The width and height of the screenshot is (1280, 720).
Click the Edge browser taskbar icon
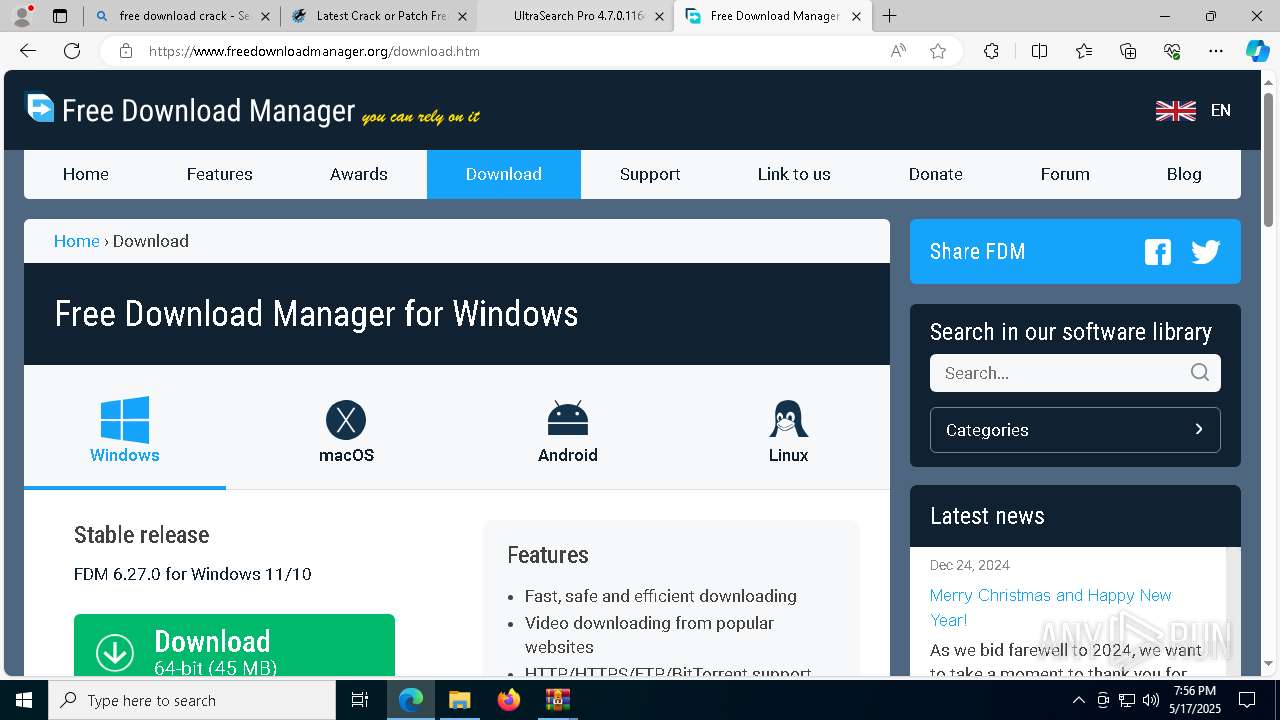pos(411,700)
